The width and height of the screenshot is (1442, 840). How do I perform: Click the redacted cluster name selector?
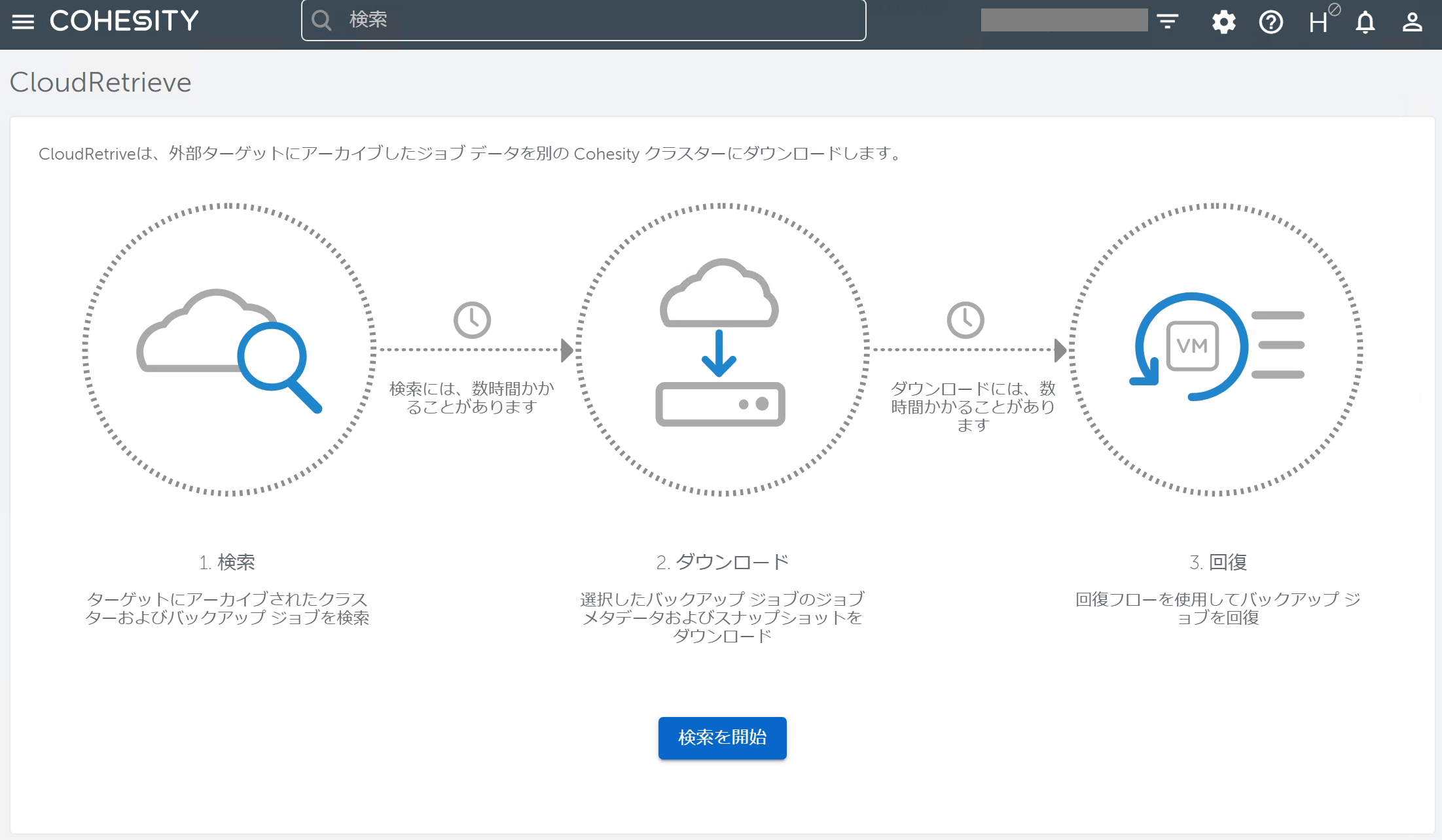(1064, 20)
